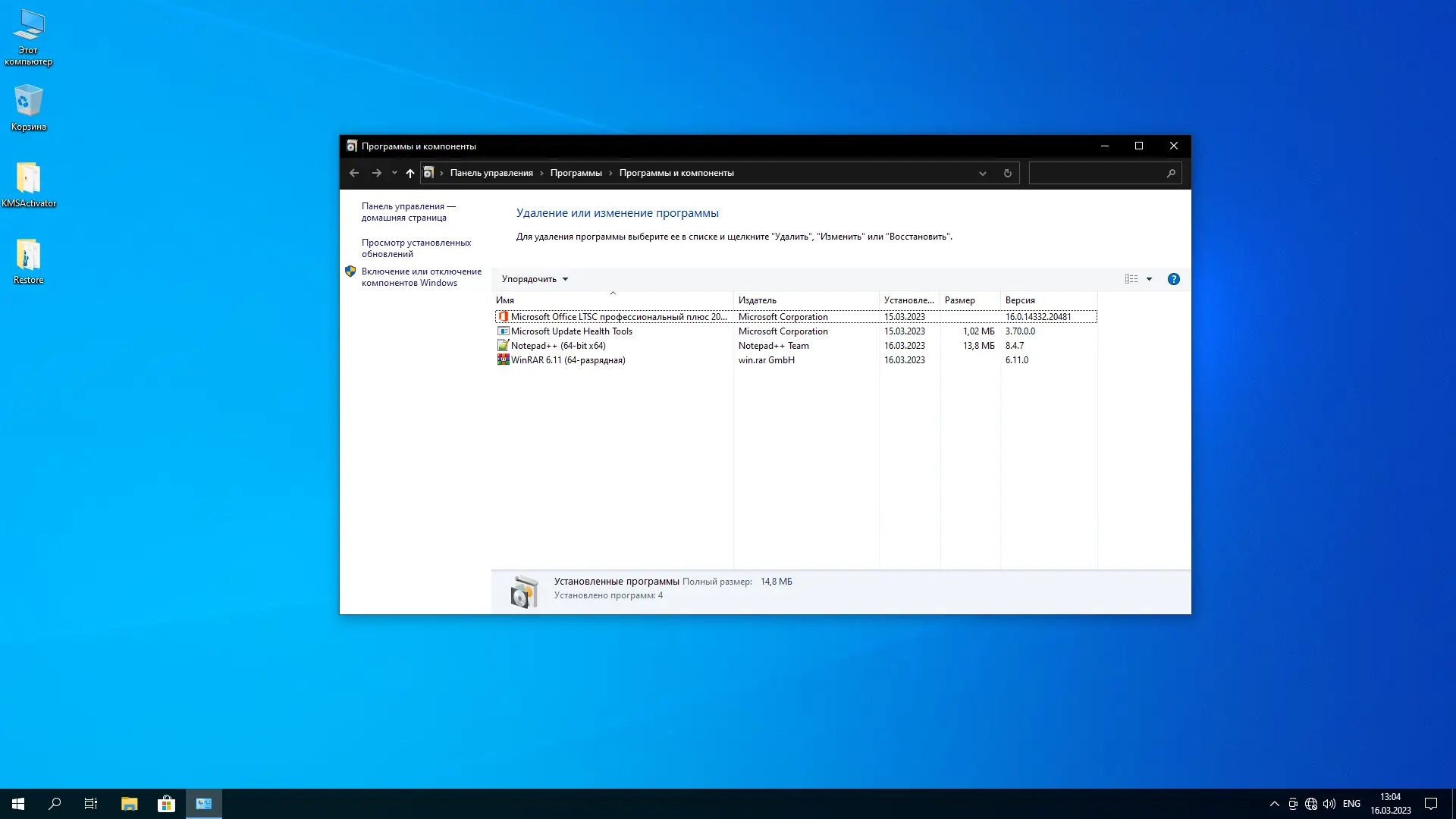Open the ENG language indicator in the tray
Screen dimensions: 1456x819
point(1351,804)
